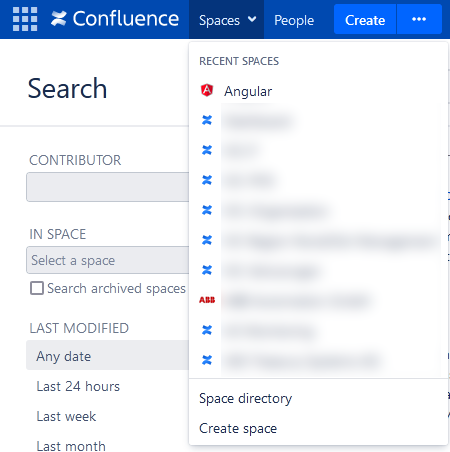The height and width of the screenshot is (452, 450).
Task: Open the three-dots more create options
Action: coord(419,19)
